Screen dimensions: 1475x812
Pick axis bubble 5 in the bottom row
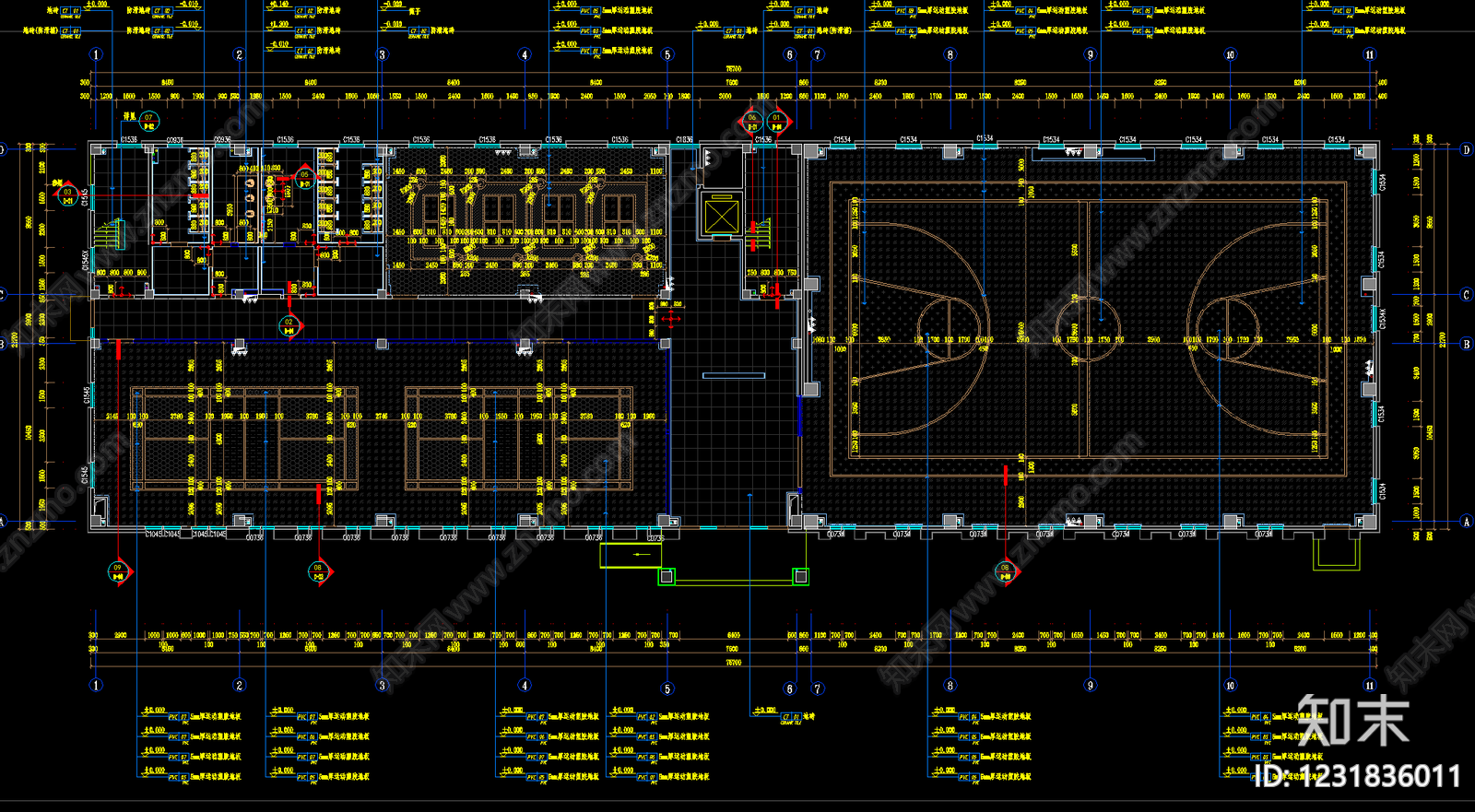667,688
